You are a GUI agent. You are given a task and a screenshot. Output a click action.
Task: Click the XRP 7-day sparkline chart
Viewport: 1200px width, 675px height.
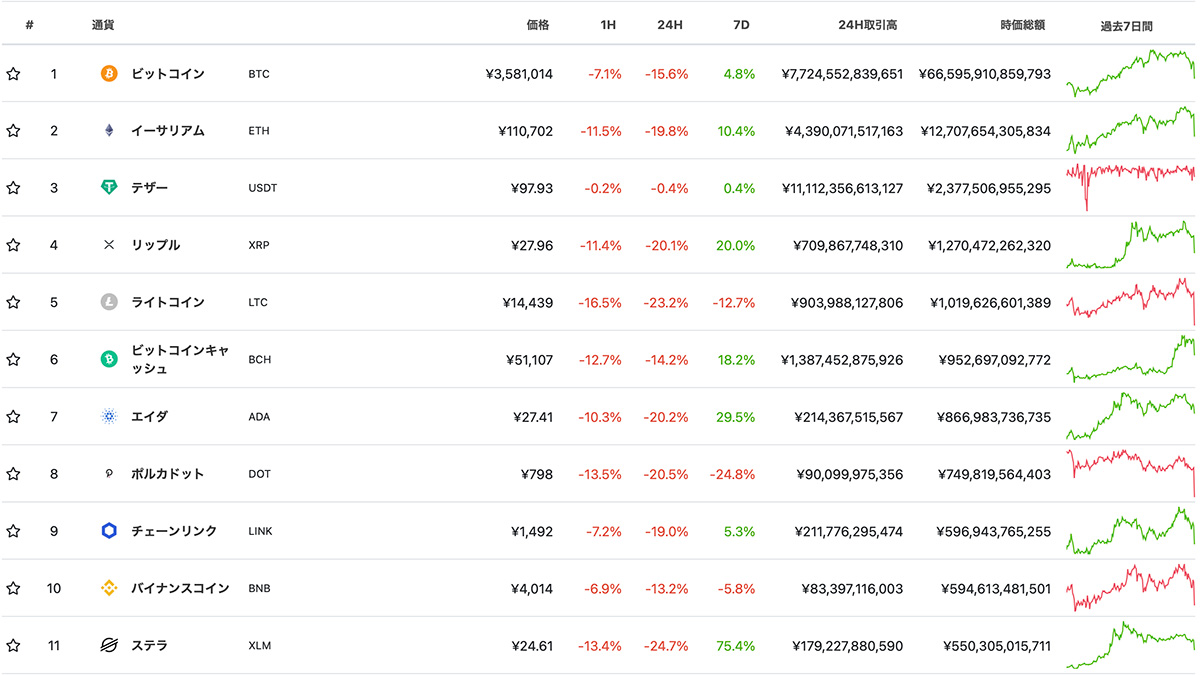point(1131,244)
